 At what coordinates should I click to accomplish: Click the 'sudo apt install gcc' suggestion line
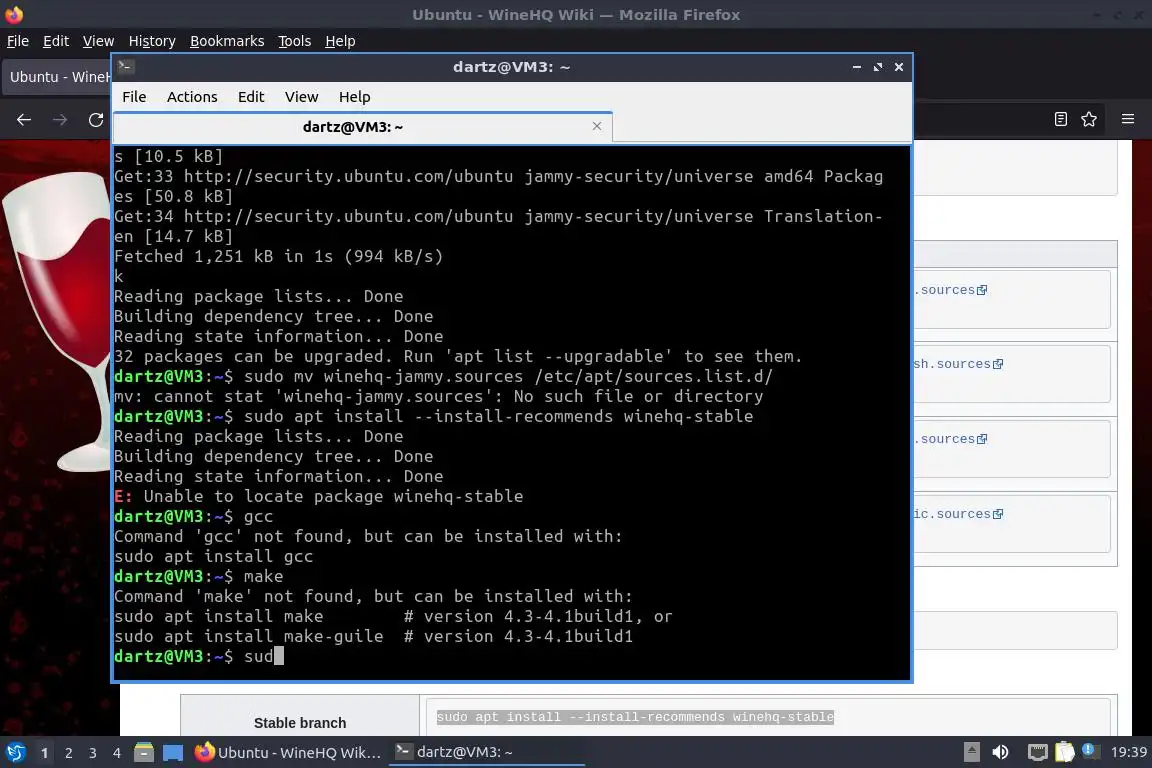click(213, 556)
